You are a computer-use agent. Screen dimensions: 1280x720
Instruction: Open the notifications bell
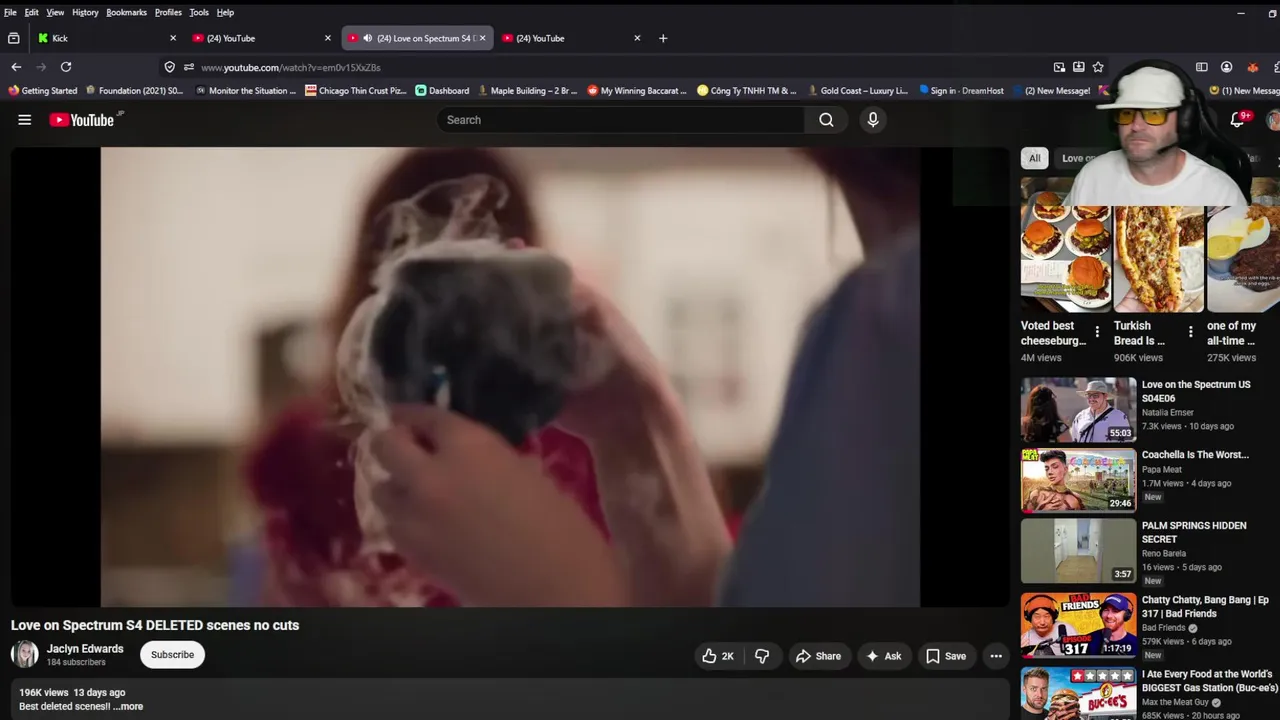click(1237, 120)
